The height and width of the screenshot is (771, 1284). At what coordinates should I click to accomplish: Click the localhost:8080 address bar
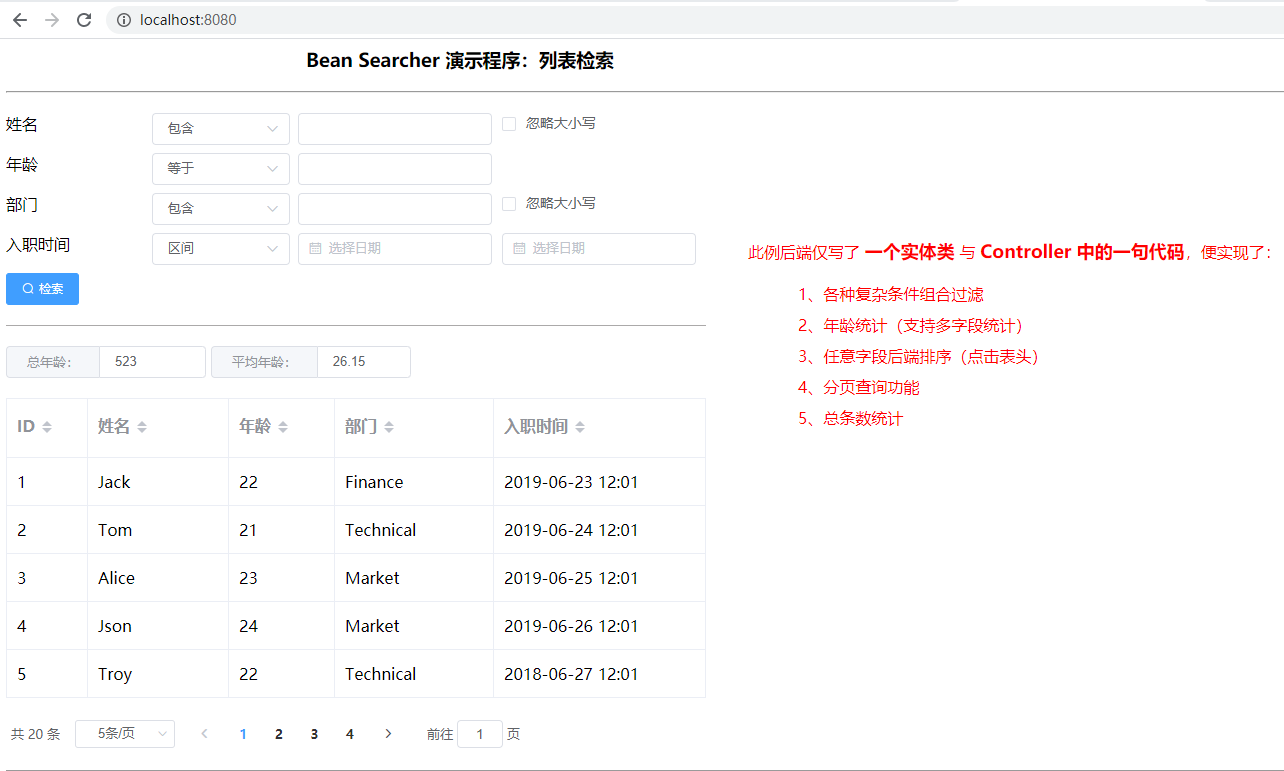pos(188,20)
